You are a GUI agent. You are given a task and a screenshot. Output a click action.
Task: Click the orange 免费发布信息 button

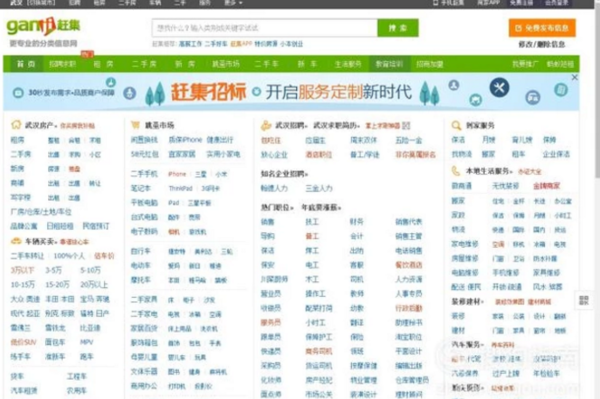[542, 28]
